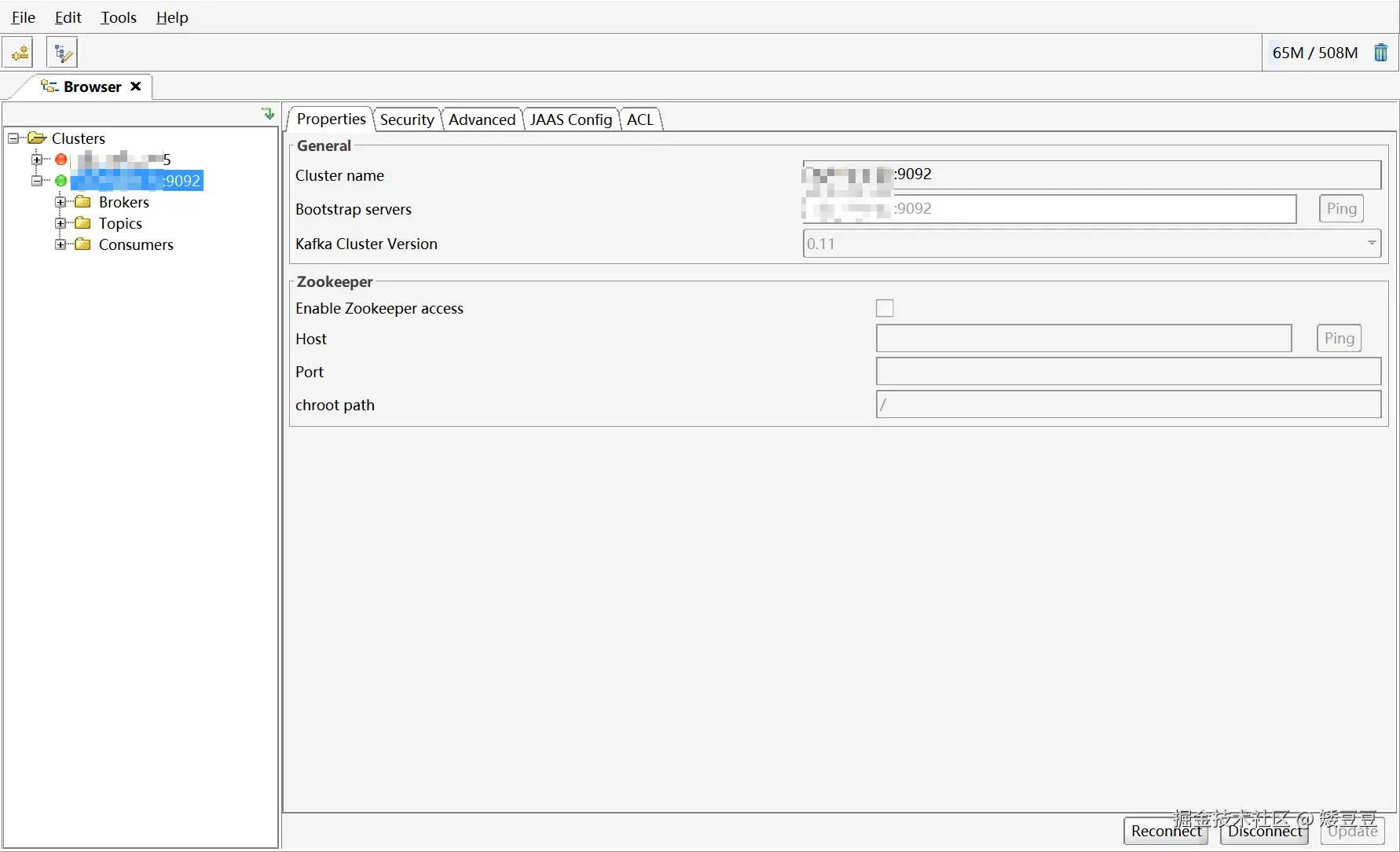Focus the Cluster name field
1400x852 pixels.
(1091, 174)
